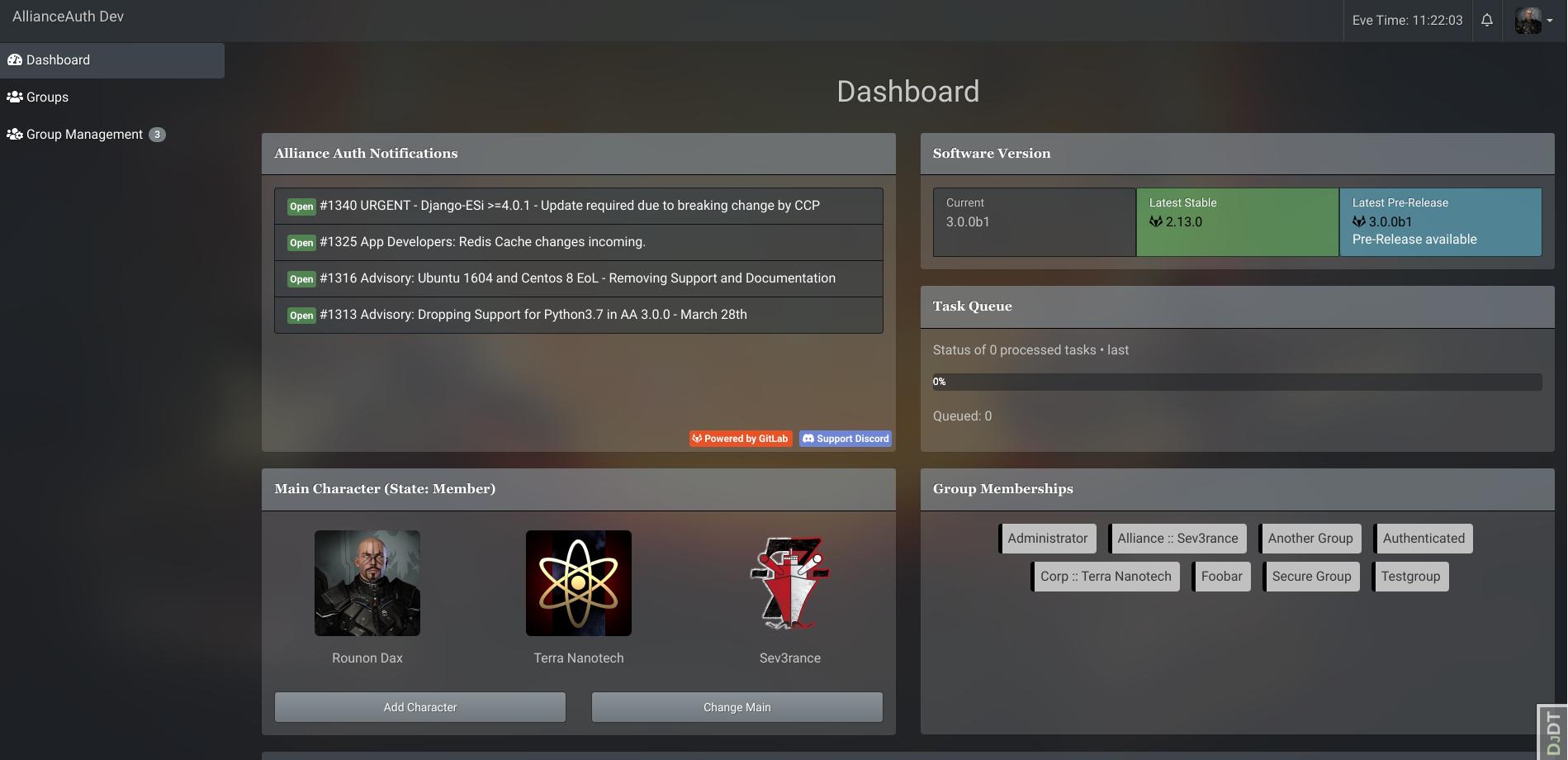Image resolution: width=1568 pixels, height=760 pixels.
Task: Open the Foobar group entry
Action: coord(1221,576)
